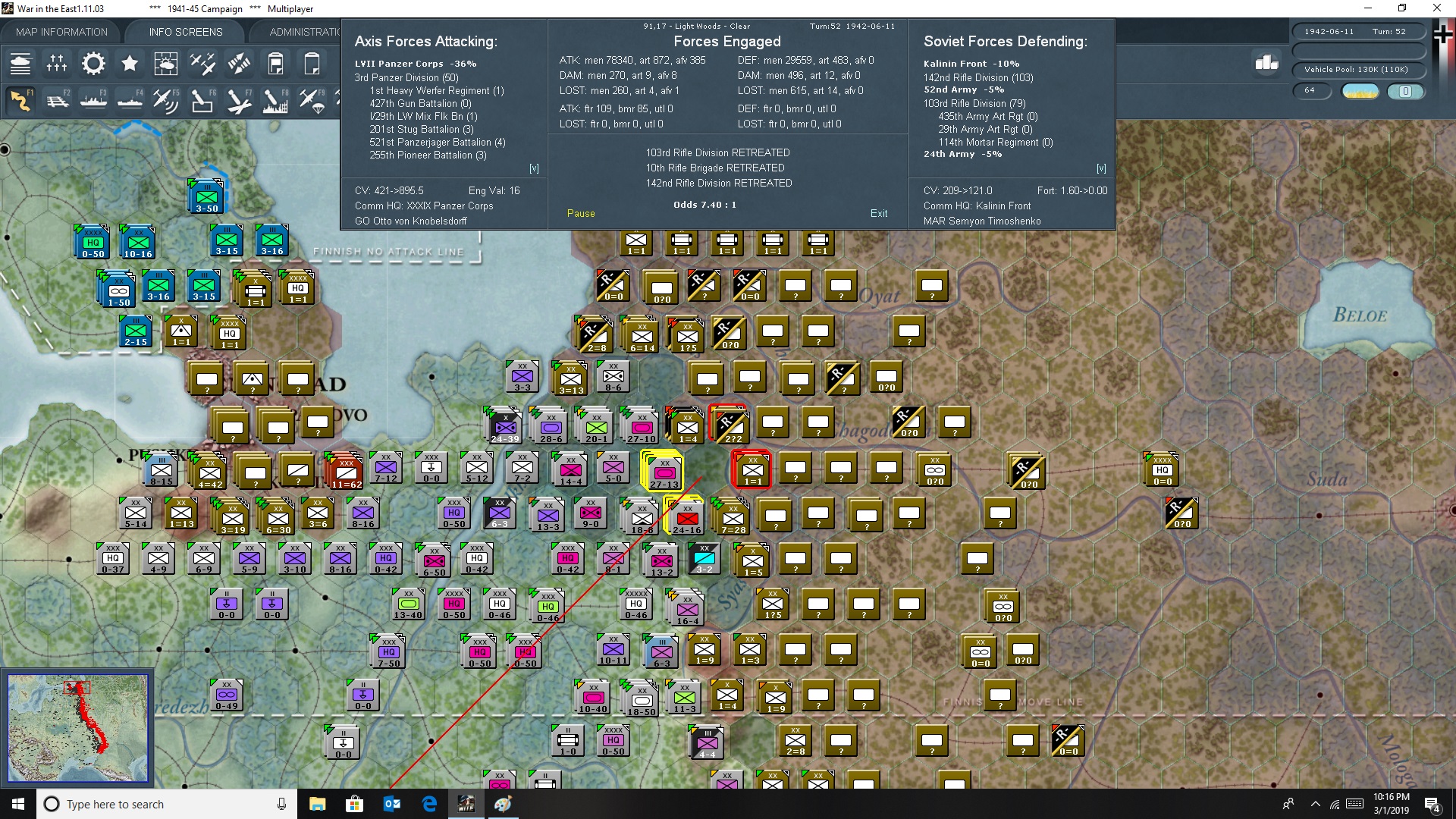The image size is (1456, 819).
Task: Open the air doctrine planes icon
Action: point(202,63)
